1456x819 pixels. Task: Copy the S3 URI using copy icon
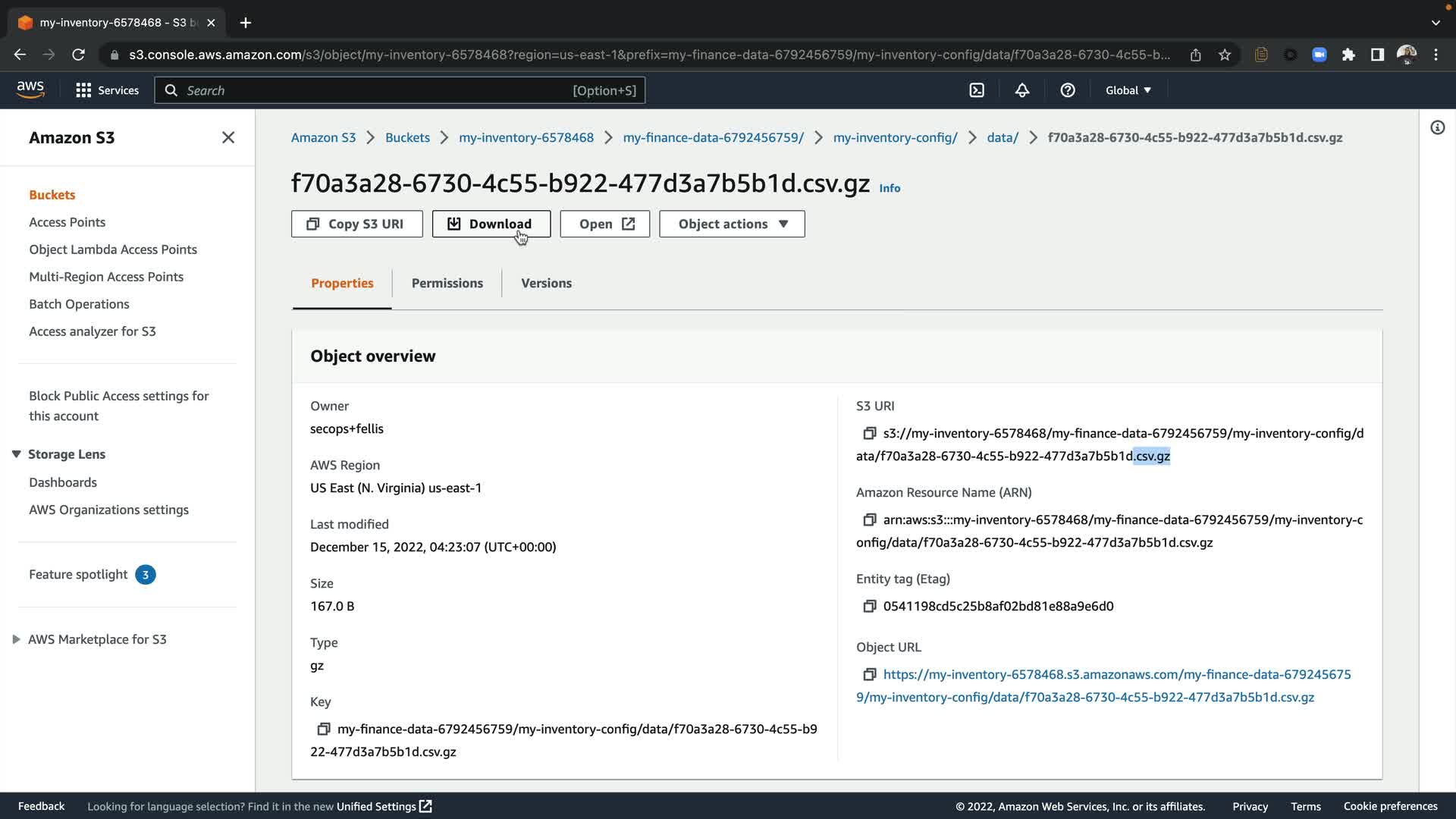point(869,433)
